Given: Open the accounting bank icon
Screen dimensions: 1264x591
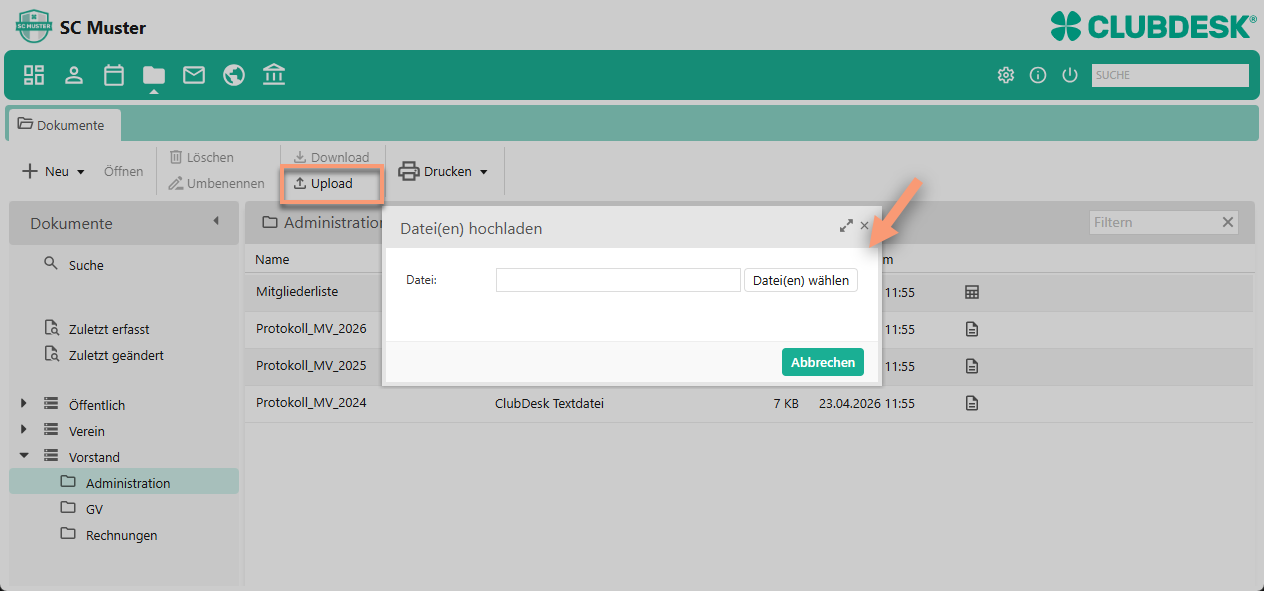Looking at the screenshot, I should [274, 75].
